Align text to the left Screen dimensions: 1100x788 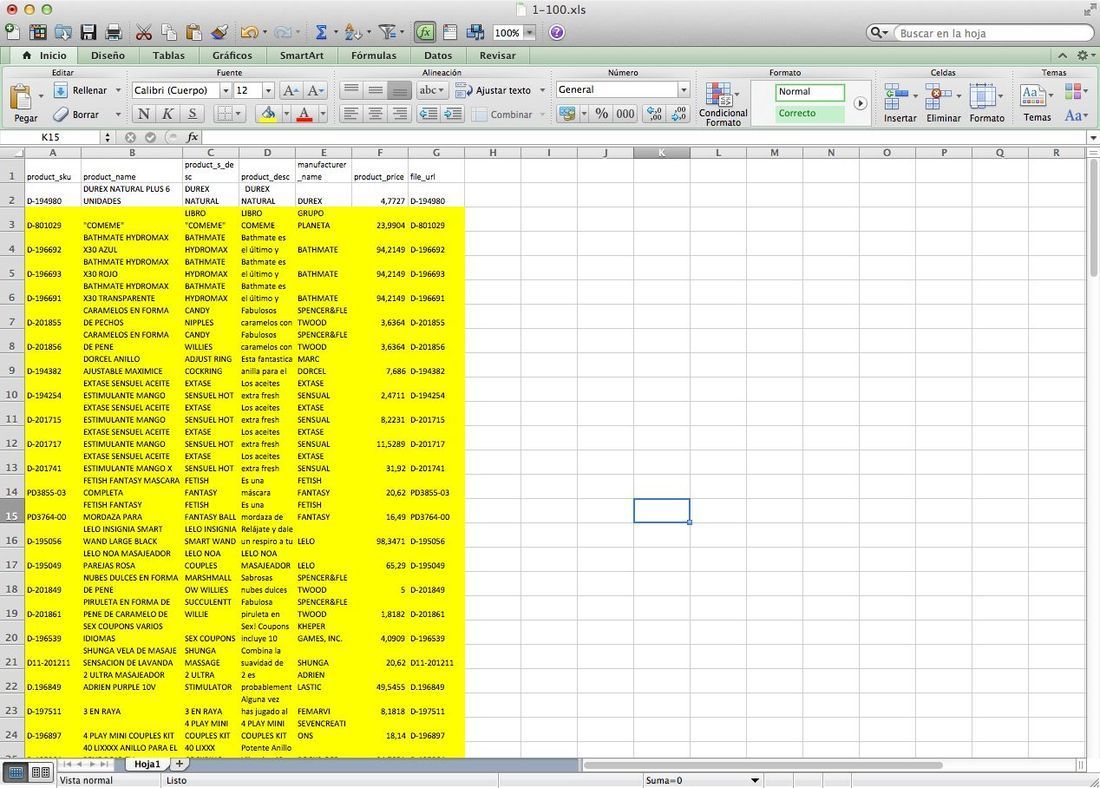(351, 114)
